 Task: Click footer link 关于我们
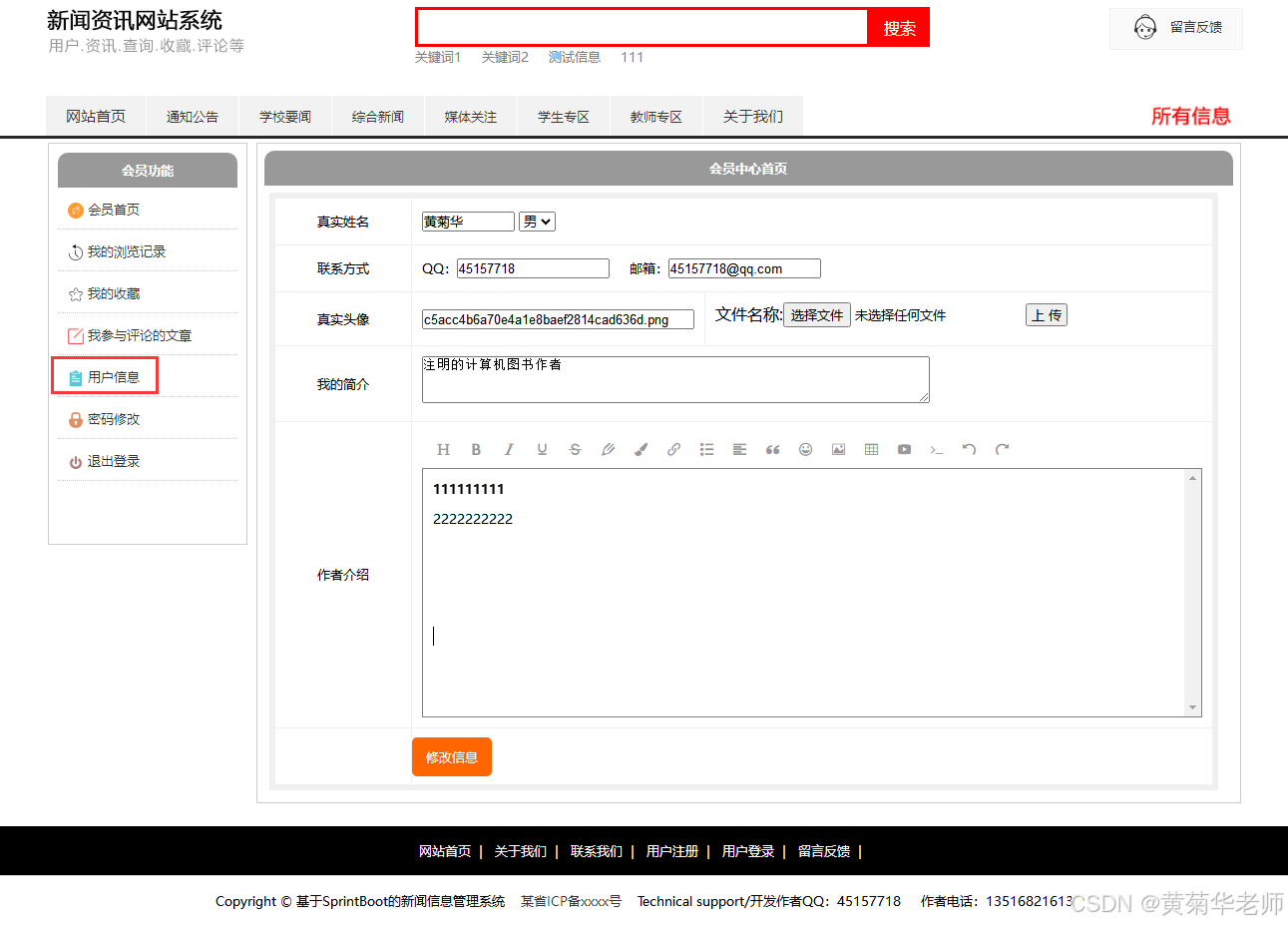(521, 851)
